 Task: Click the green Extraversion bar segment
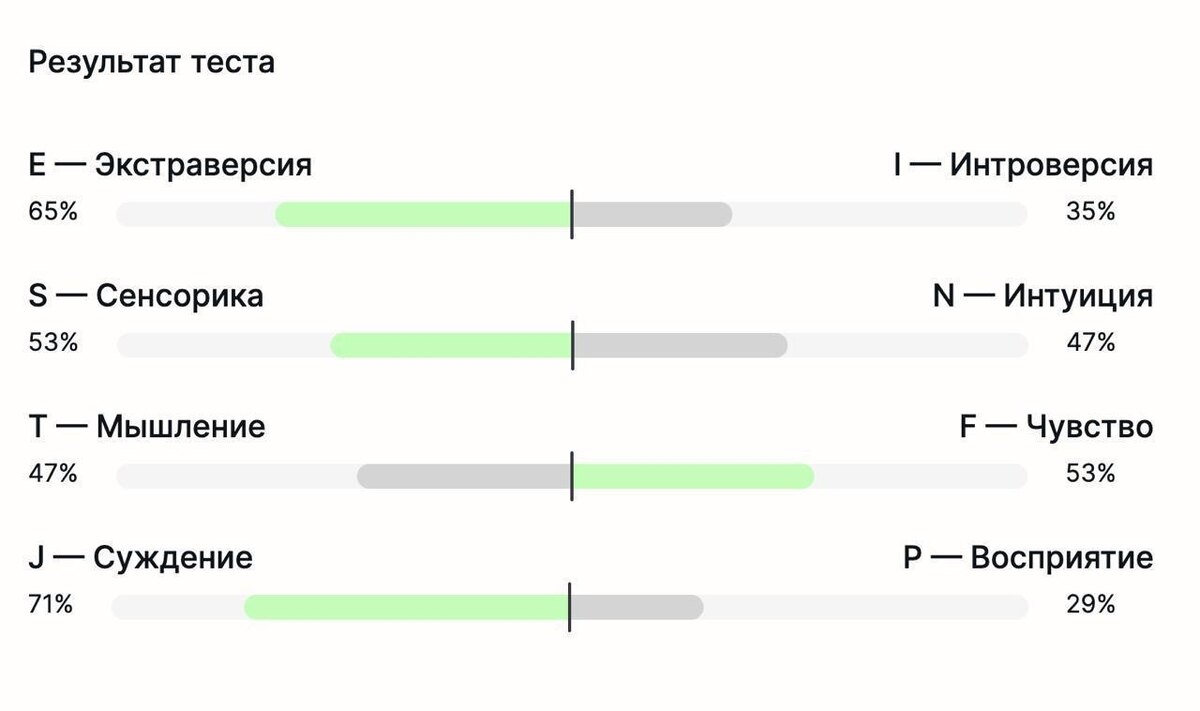(x=423, y=214)
